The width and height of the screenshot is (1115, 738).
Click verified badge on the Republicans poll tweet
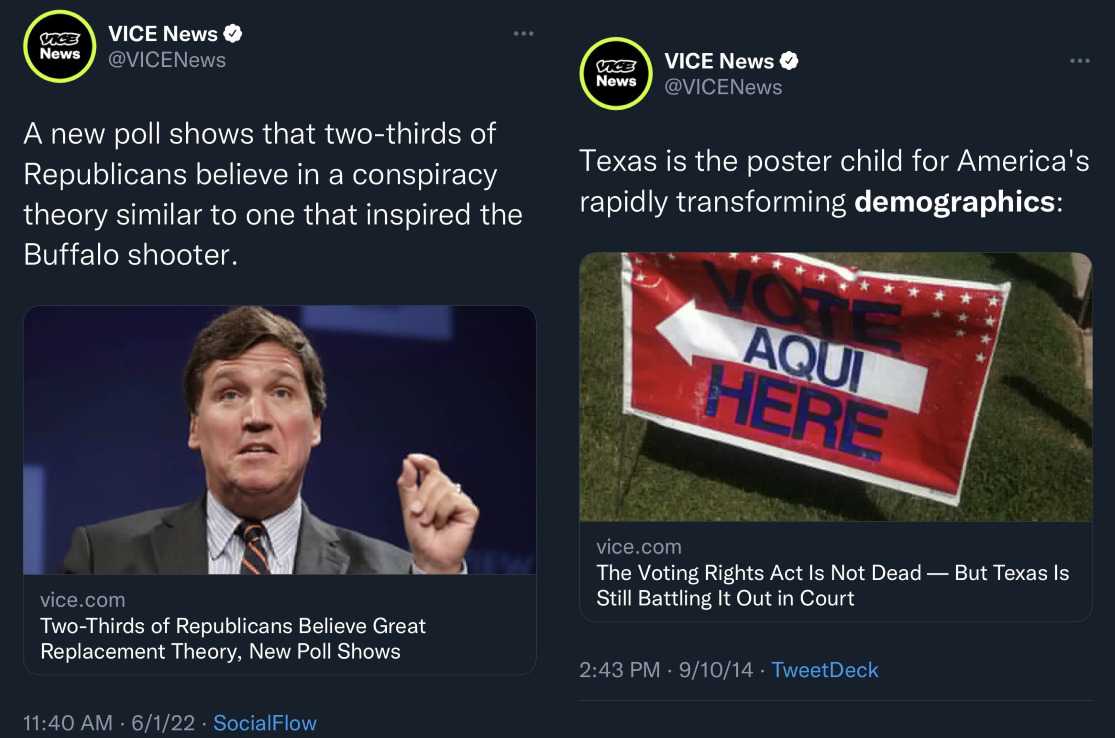233,34
